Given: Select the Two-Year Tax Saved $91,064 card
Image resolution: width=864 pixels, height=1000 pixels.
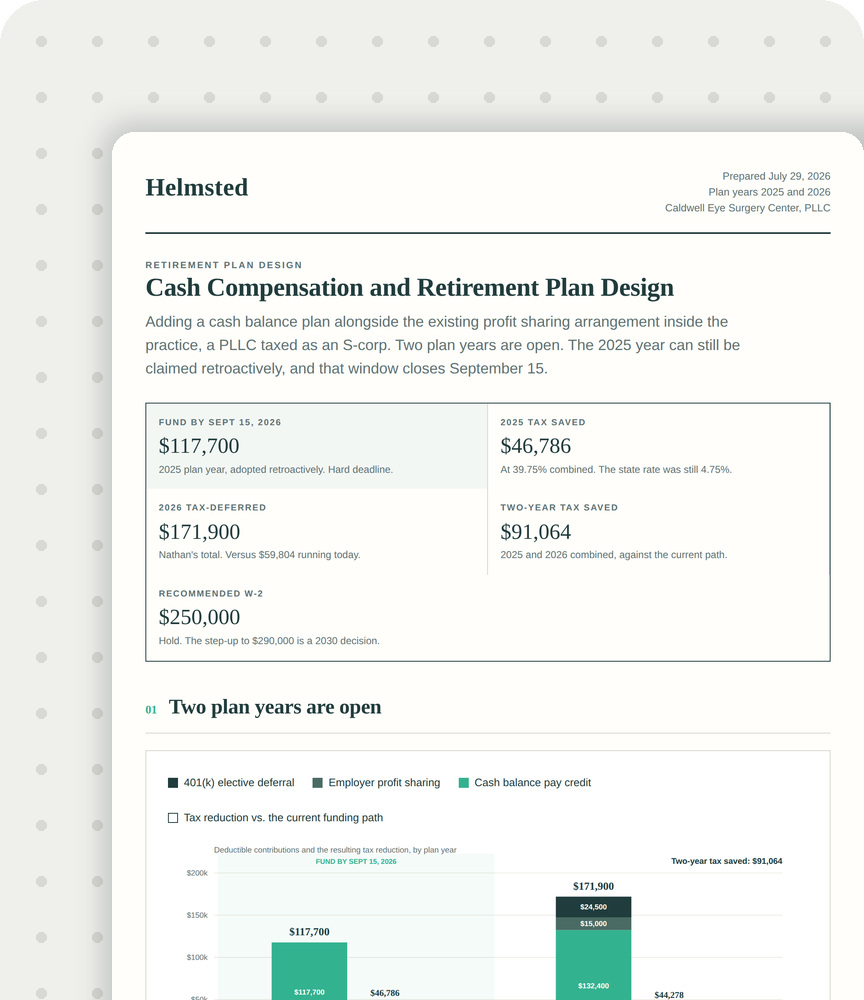Looking at the screenshot, I should (659, 532).
